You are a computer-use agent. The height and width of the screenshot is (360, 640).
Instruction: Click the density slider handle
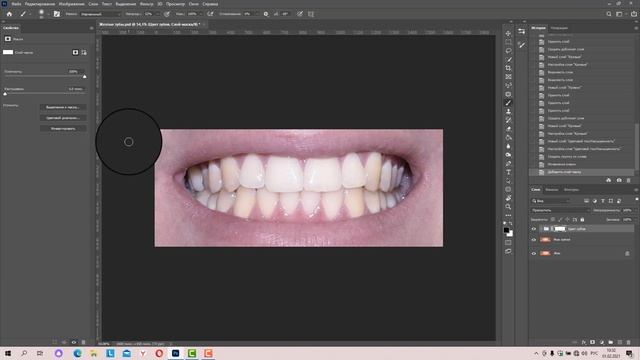[84, 77]
